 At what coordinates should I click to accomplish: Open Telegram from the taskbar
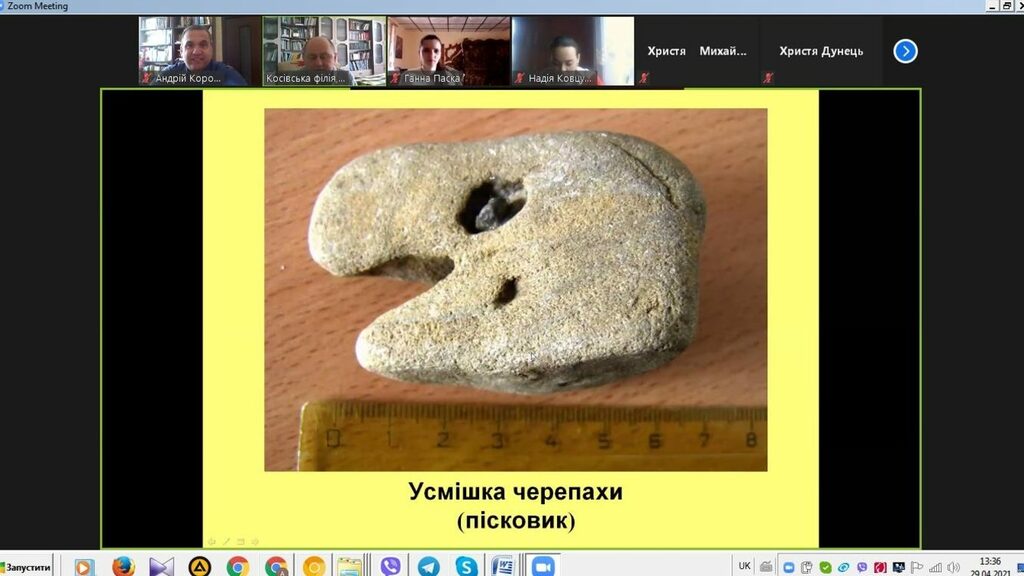tap(428, 567)
